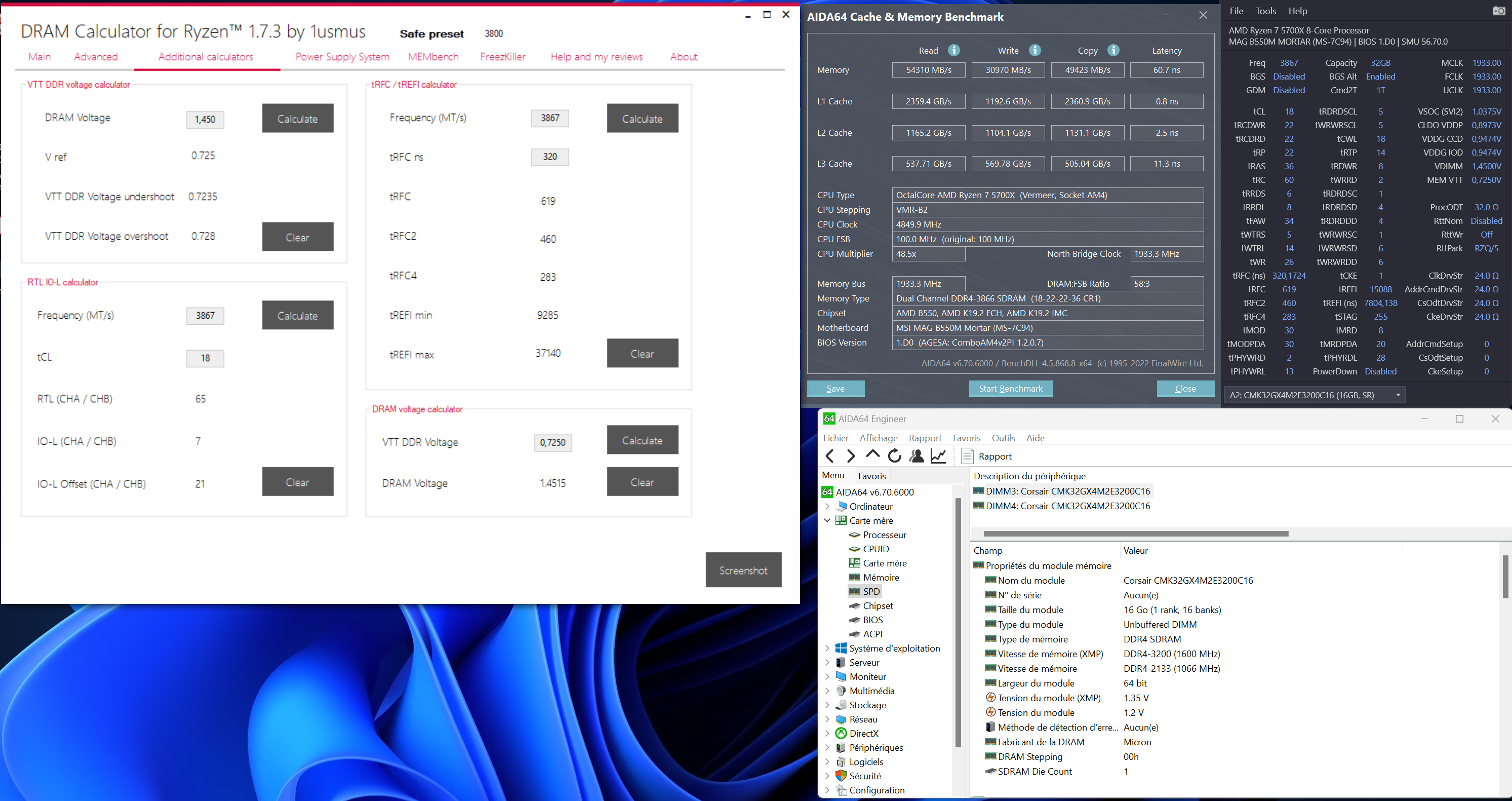Click the Read info icon in benchmark
Screen dimensions: 1512x801
[954, 51]
